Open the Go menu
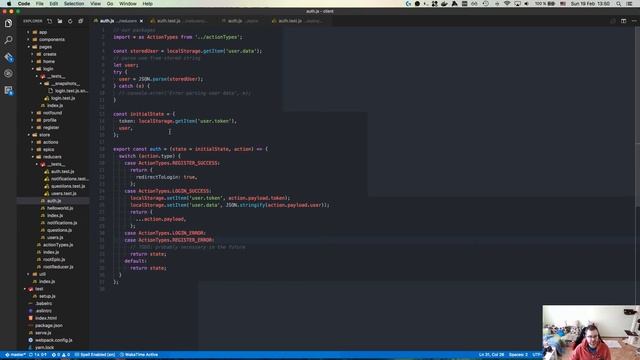This screenshot has height=360, width=640. [110, 4]
